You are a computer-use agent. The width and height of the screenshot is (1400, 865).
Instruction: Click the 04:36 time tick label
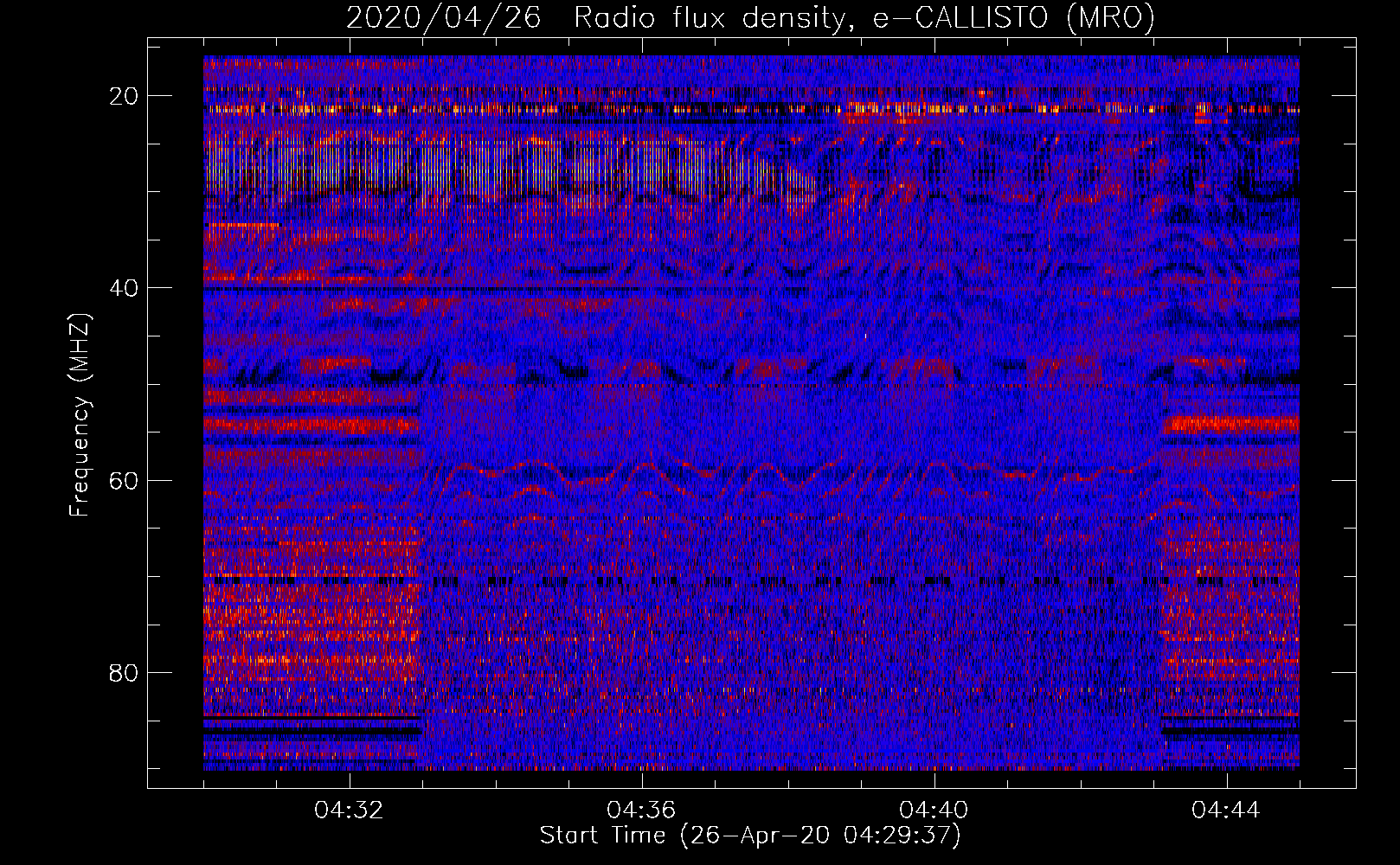tap(641, 810)
